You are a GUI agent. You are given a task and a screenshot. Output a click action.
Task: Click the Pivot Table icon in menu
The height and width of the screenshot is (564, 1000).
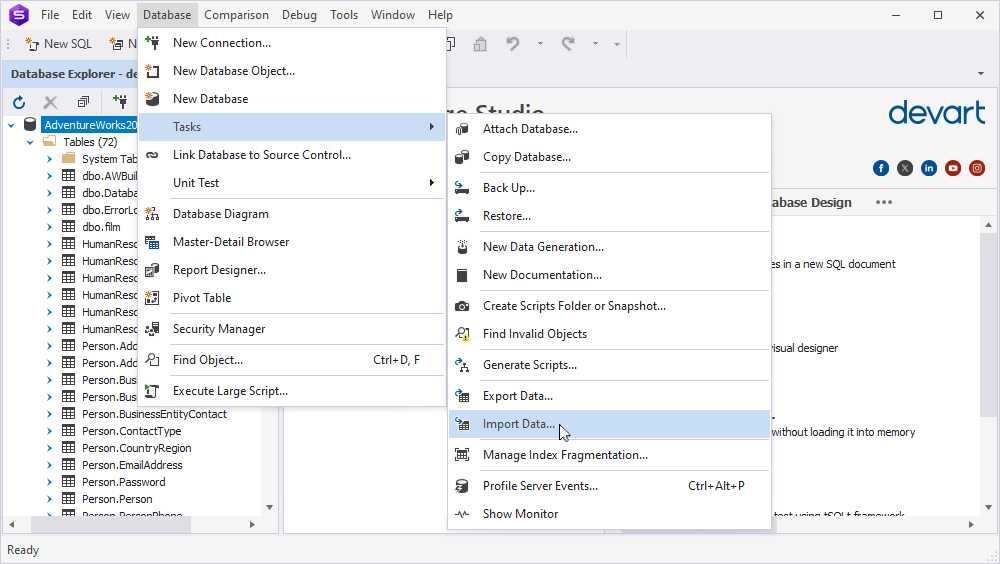point(152,298)
